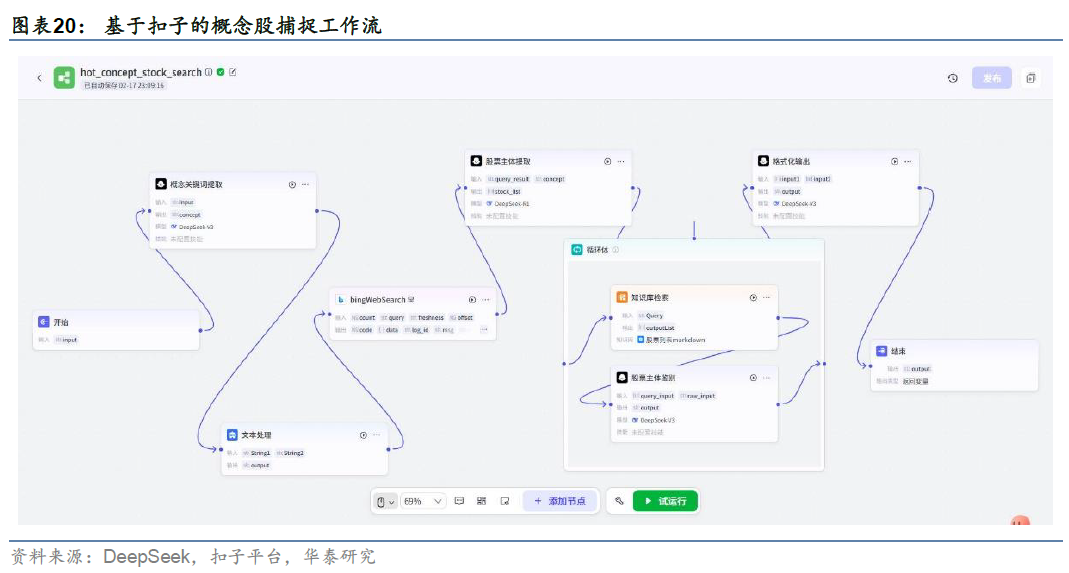Click the raw_input parameter in 股票主体鉴别

point(698,396)
